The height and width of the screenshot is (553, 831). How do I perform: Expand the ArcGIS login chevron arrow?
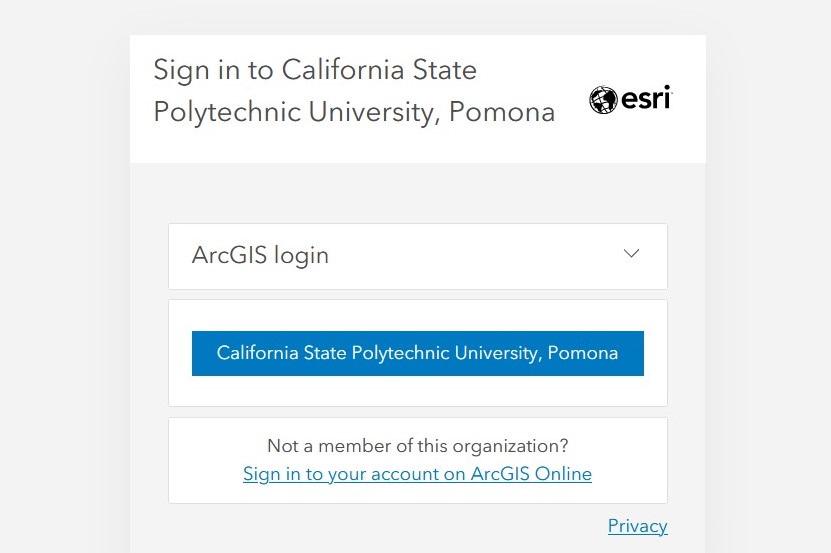(631, 253)
